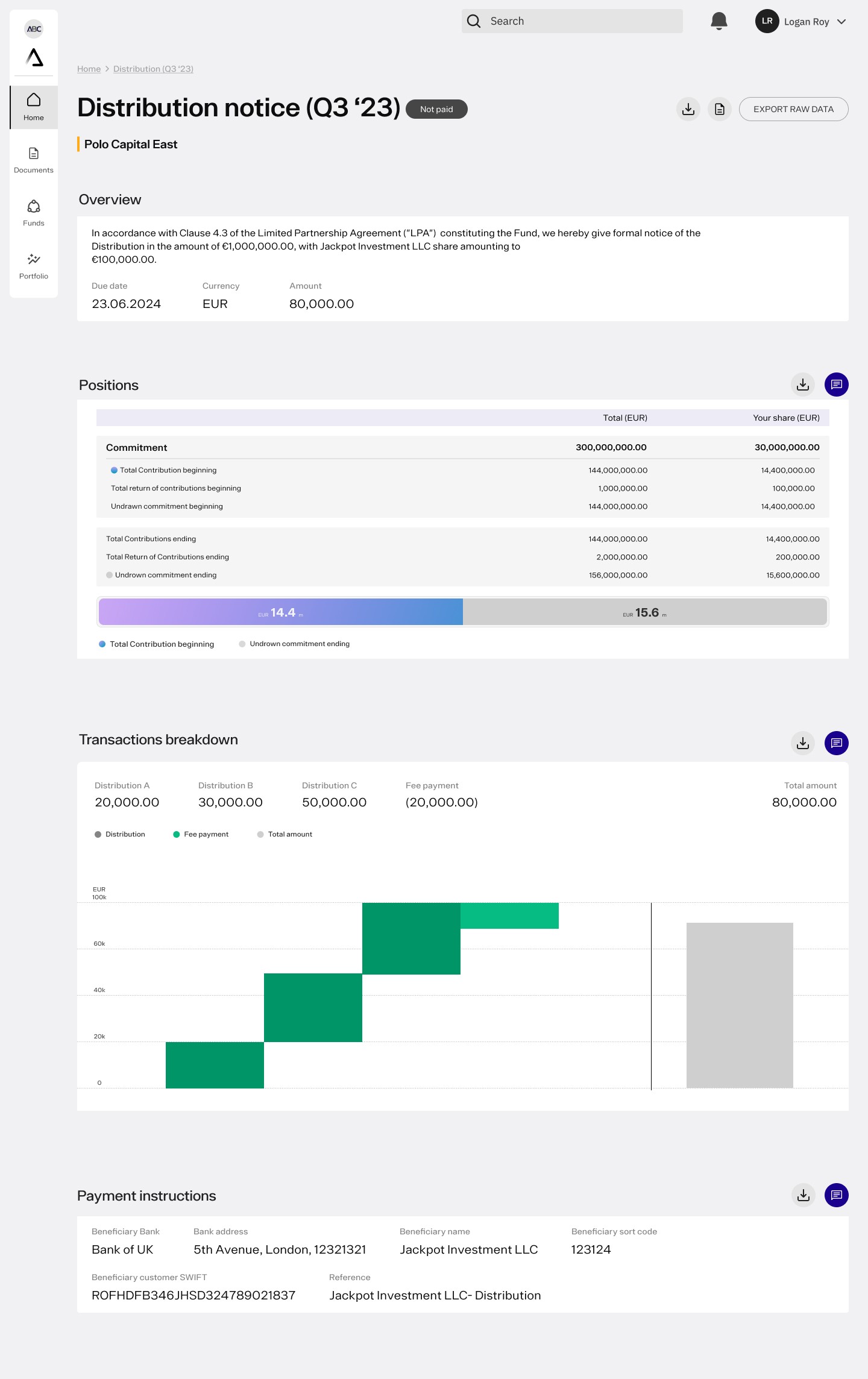Toggle the Fee payment chart legend item

tap(201, 834)
